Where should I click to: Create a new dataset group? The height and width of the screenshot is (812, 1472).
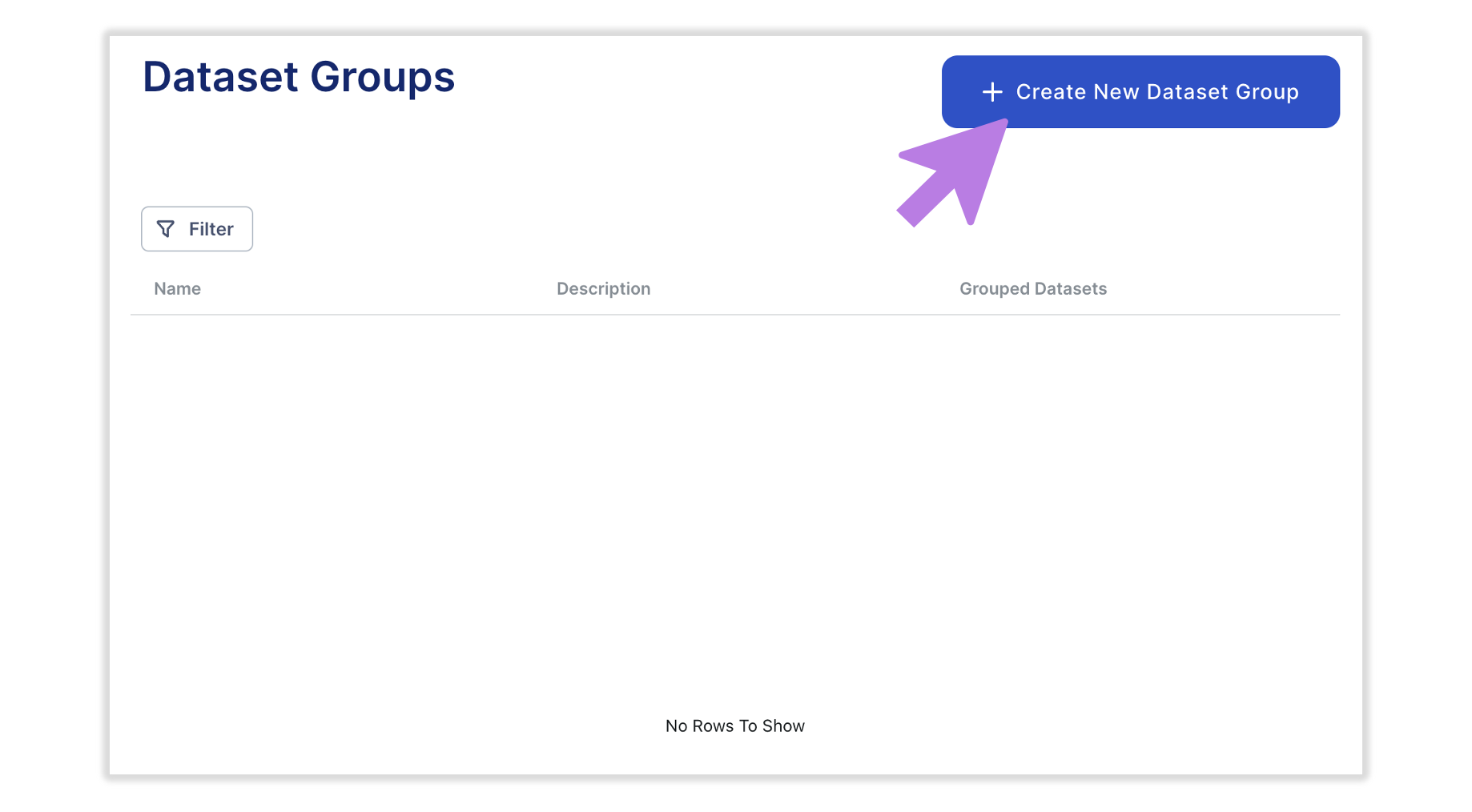click(x=1140, y=91)
